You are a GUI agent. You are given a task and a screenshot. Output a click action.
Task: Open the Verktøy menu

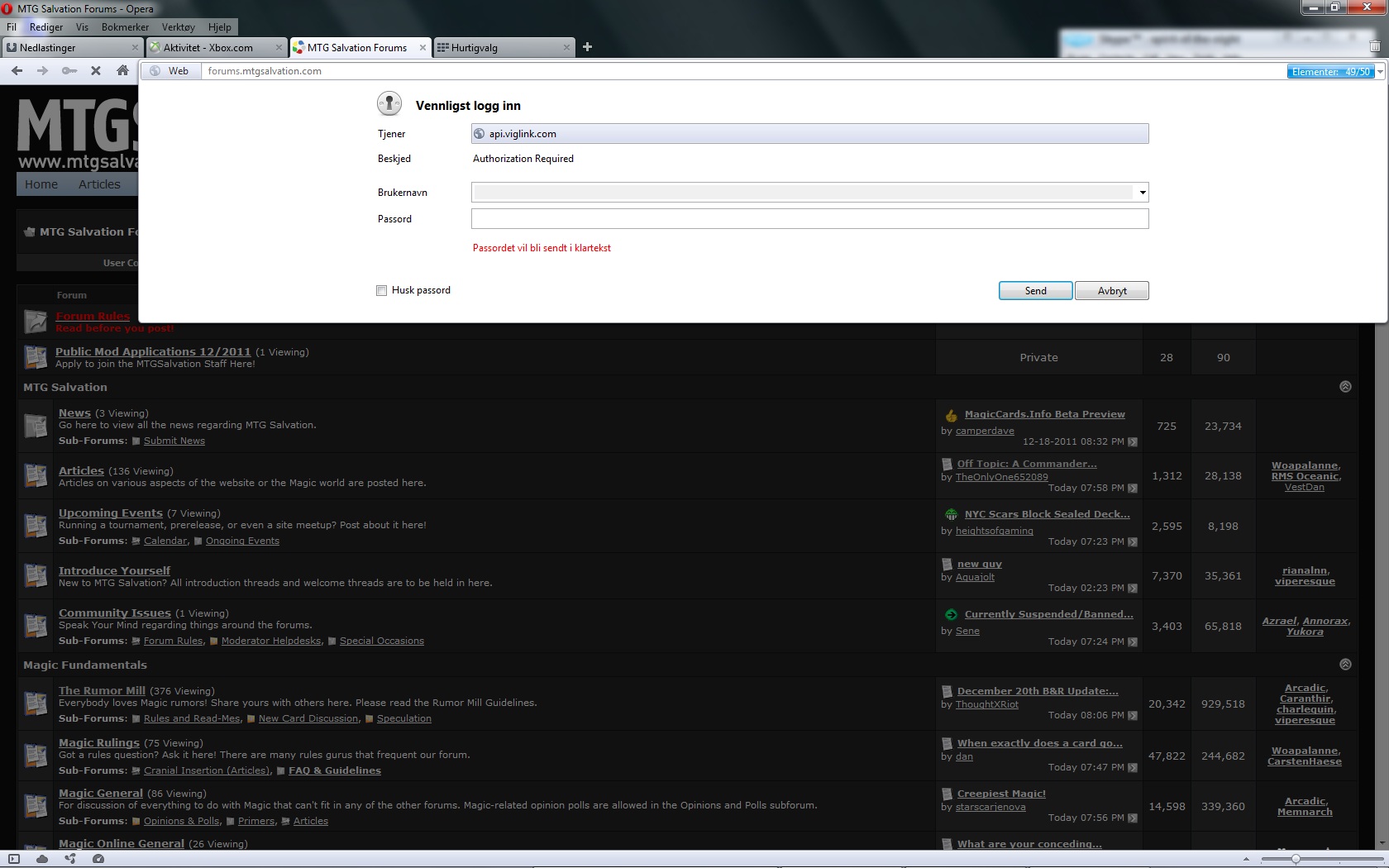point(179,27)
